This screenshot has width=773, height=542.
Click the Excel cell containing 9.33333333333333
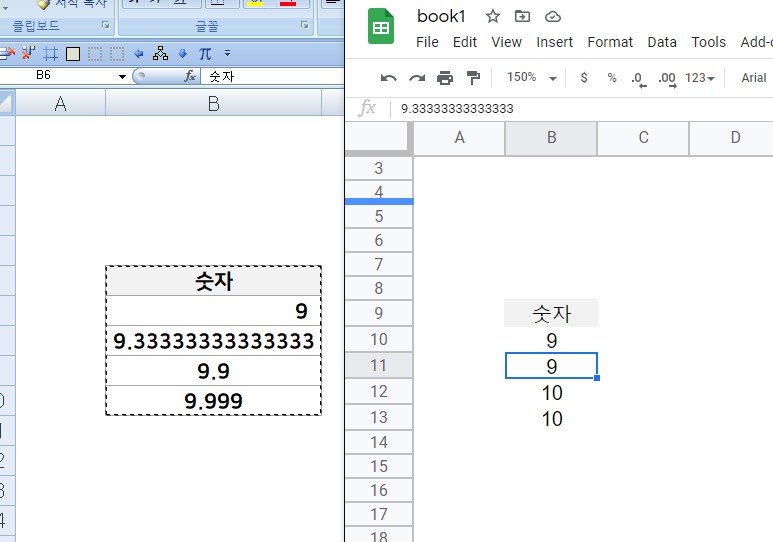213,341
